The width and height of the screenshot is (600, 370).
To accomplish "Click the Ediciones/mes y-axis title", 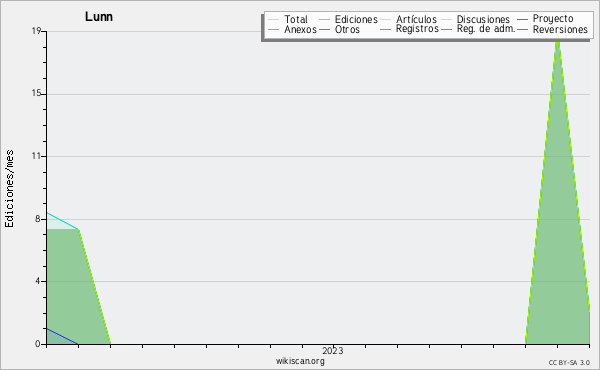I will pos(9,188).
